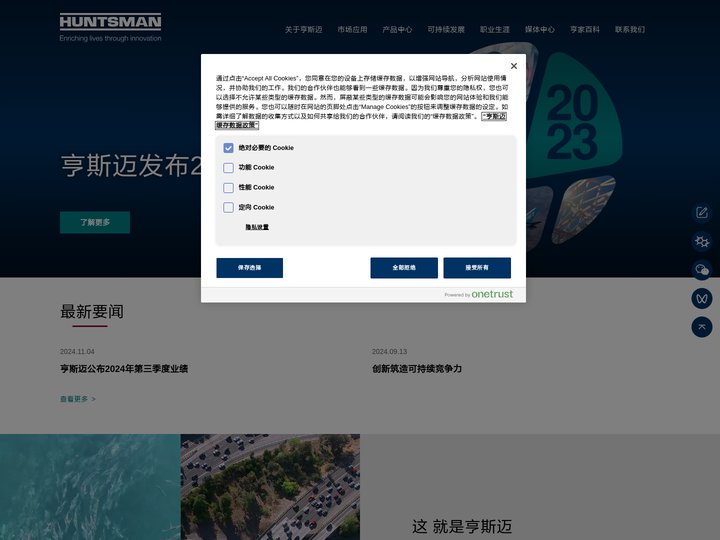Click the 查看更多 link
The width and height of the screenshot is (720, 540).
tap(78, 399)
